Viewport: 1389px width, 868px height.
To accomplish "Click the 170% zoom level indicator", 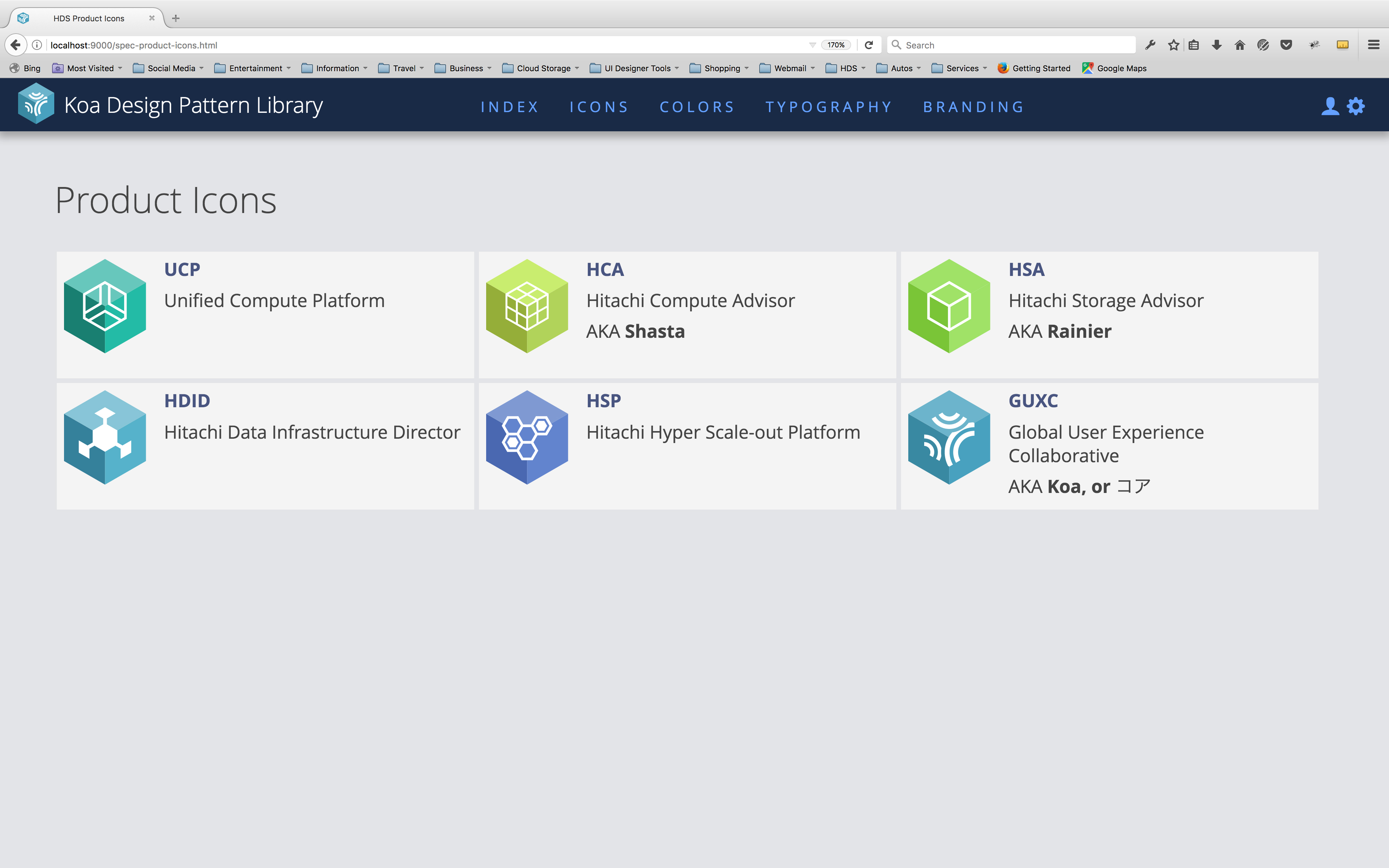I will (836, 45).
